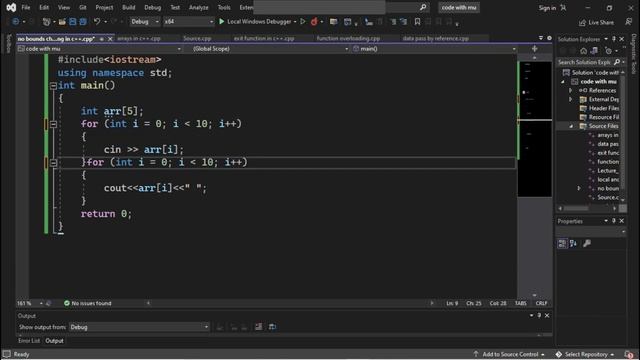Click the navigate backward toolbar icon
The image size is (640, 360).
[x=16, y=22]
